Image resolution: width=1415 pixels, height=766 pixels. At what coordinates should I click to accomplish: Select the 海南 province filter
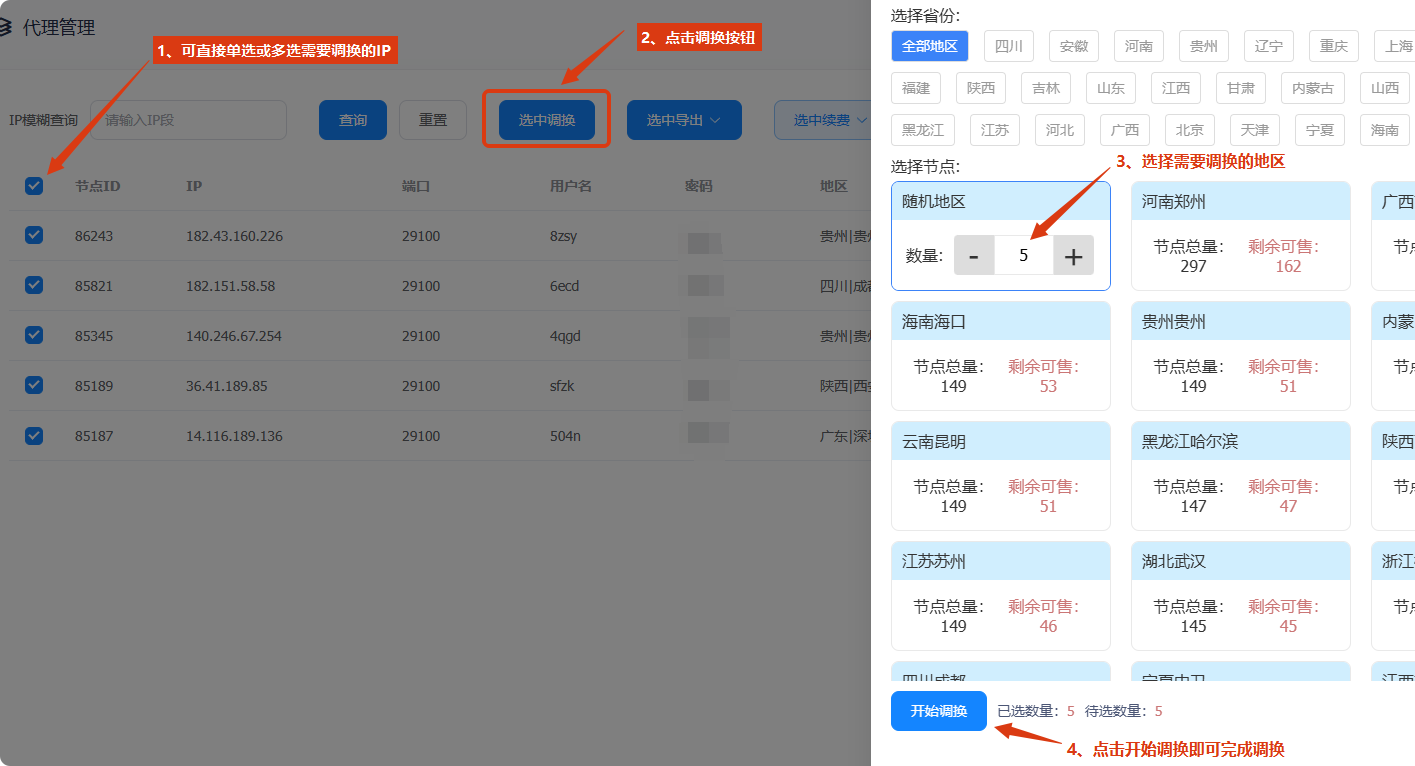click(x=1385, y=130)
